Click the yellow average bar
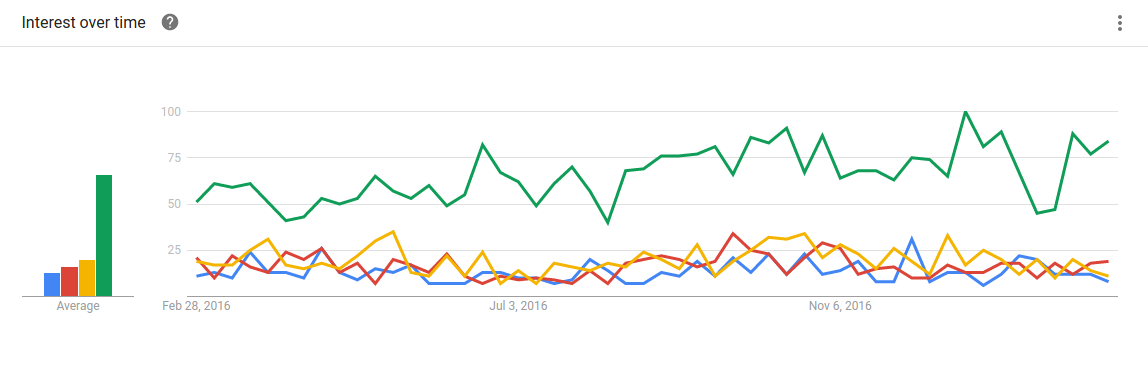This screenshot has height=367, width=1148. 86,278
